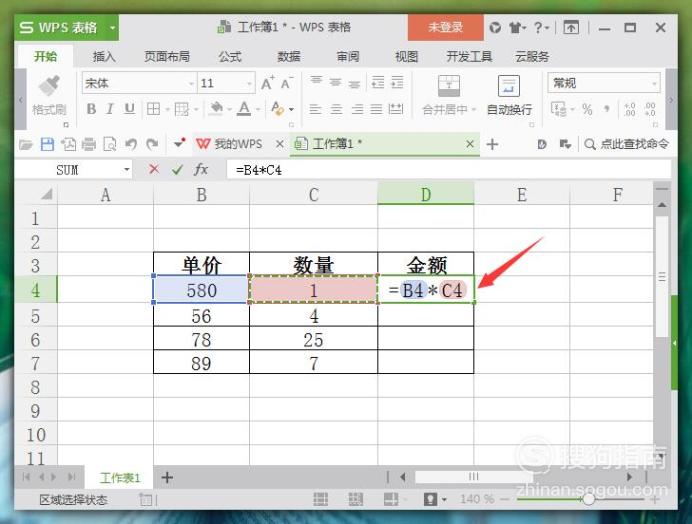Viewport: 692px width, 524px height.
Task: Click the increase indent icon
Action: (397, 82)
